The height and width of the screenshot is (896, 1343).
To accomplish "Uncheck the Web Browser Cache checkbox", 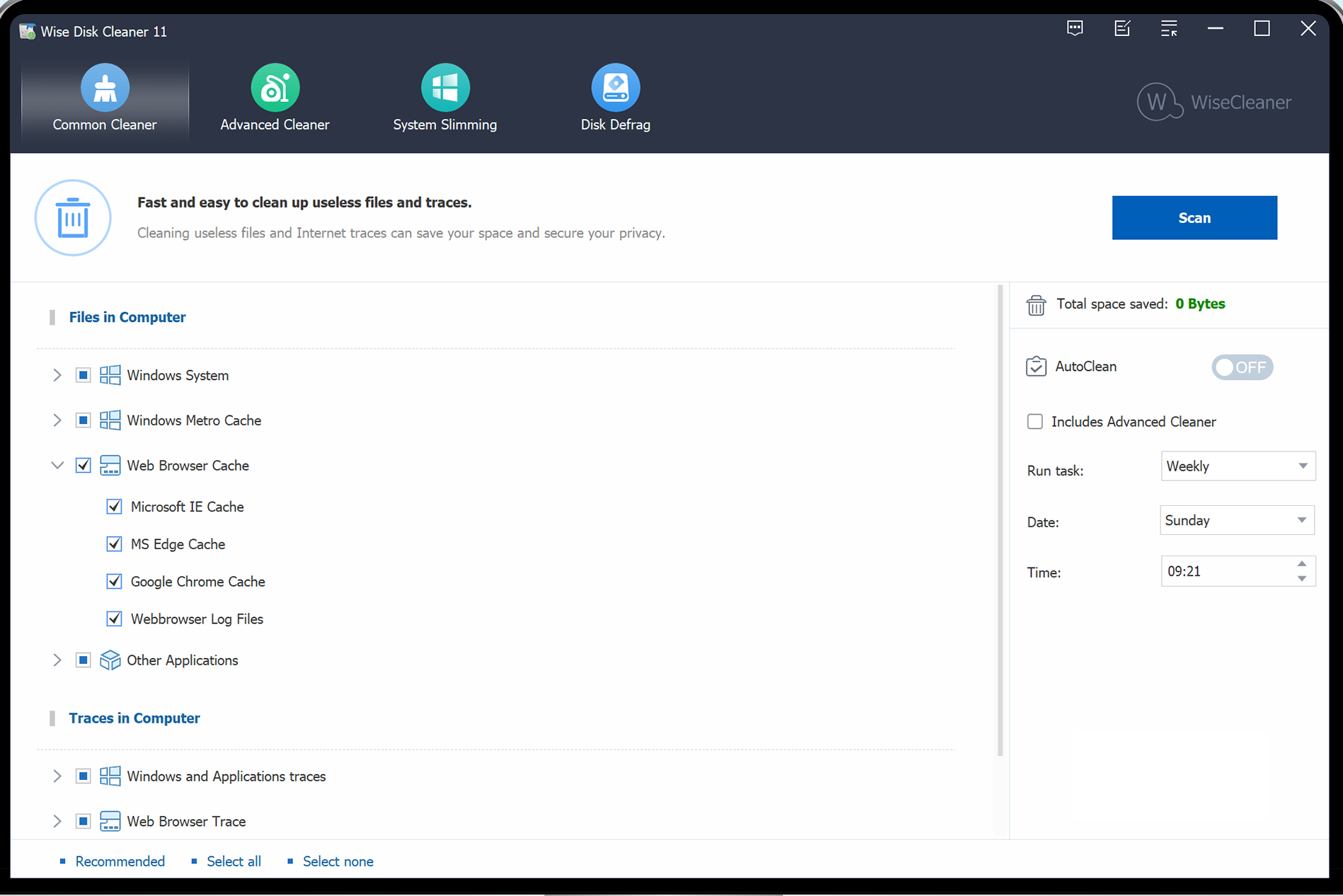I will (83, 466).
